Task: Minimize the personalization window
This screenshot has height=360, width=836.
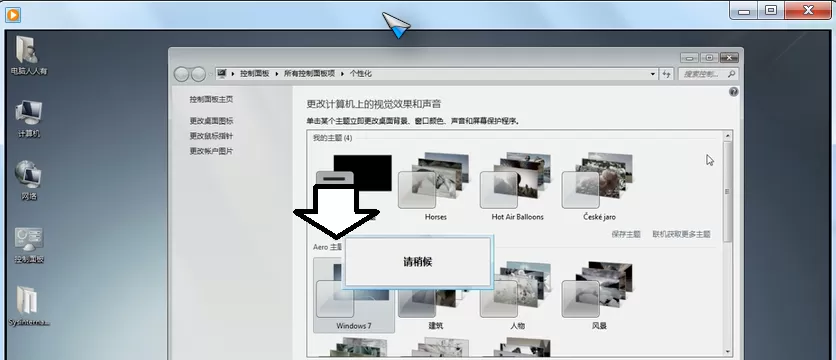Action: click(690, 58)
